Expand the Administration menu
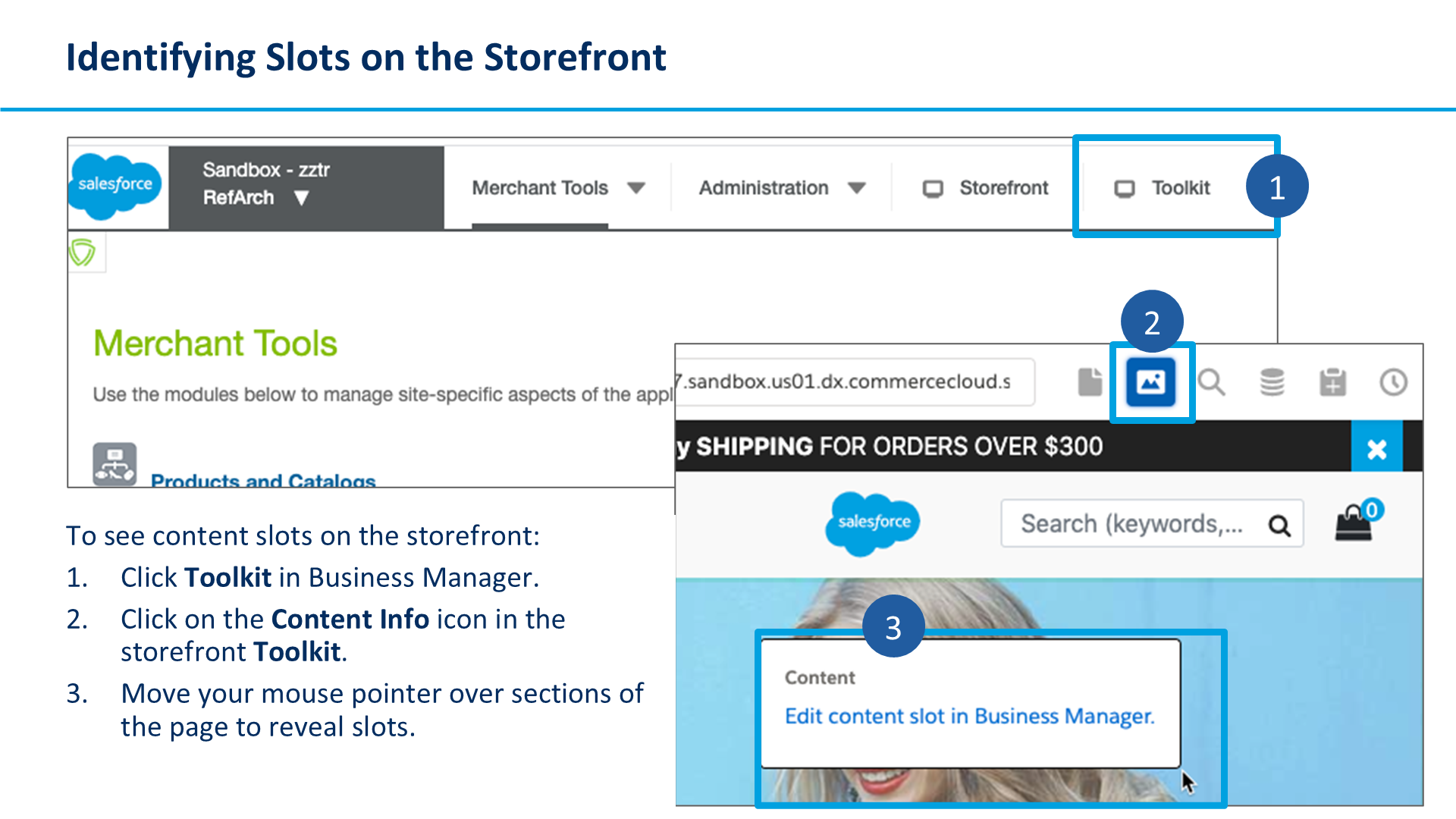 pos(782,188)
